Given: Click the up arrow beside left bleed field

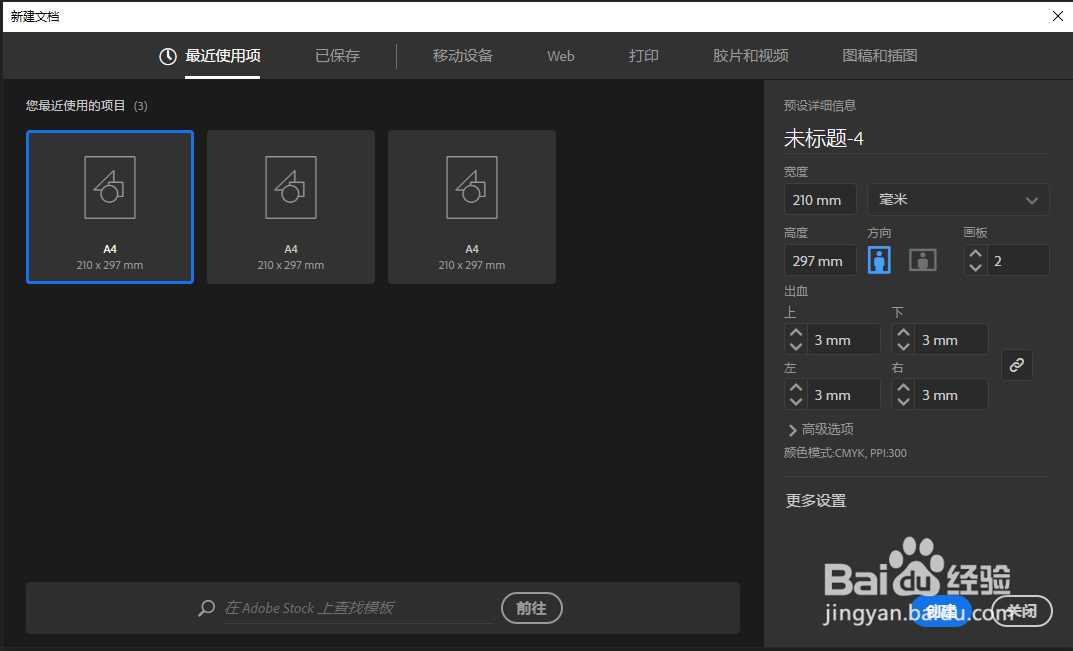Looking at the screenshot, I should (x=795, y=388).
